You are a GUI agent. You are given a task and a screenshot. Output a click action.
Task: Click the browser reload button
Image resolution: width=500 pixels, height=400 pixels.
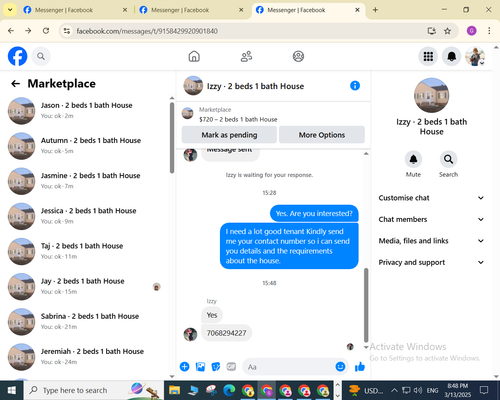coord(46,31)
